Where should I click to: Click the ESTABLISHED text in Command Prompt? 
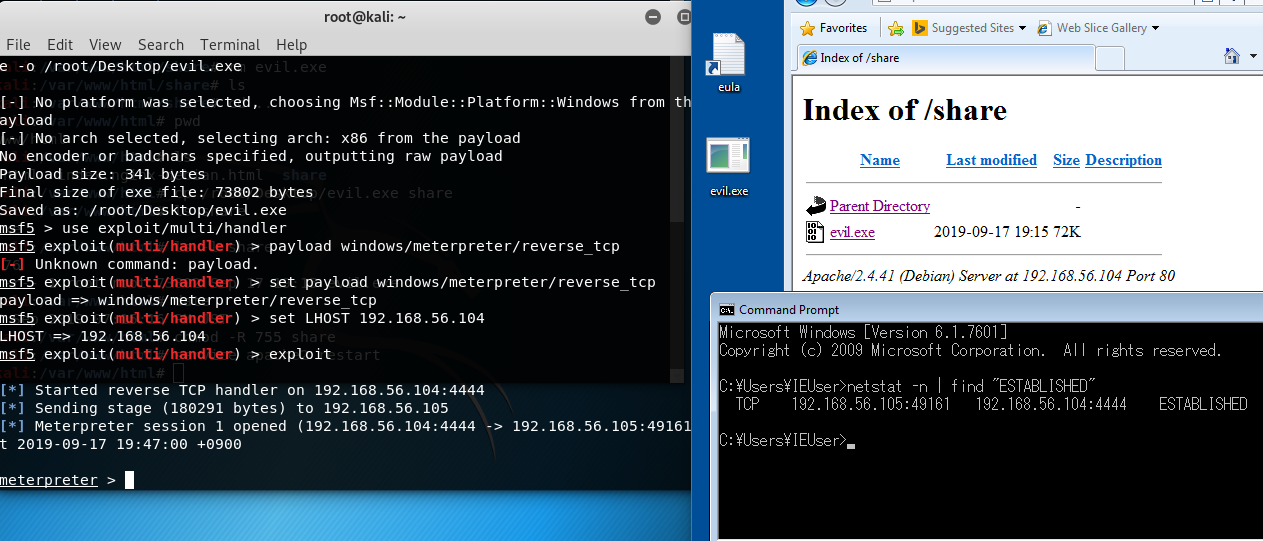point(1203,404)
